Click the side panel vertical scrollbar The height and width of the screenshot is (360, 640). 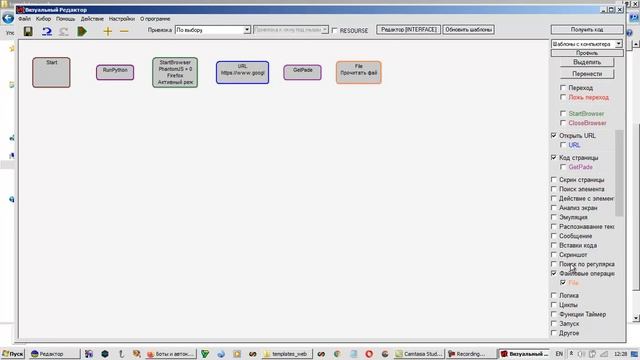coord(619,173)
